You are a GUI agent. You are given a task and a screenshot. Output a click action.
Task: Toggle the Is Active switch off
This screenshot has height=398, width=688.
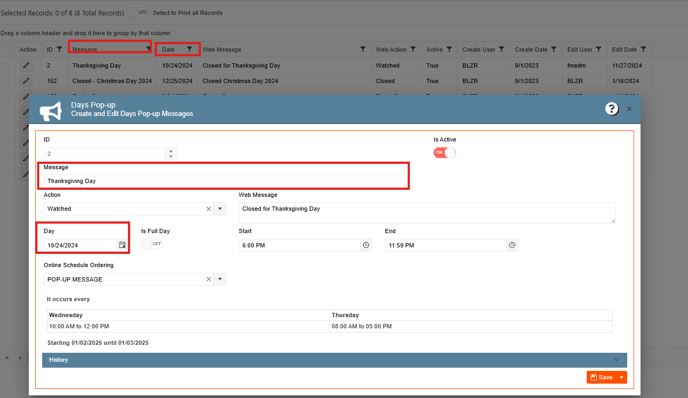(x=444, y=152)
